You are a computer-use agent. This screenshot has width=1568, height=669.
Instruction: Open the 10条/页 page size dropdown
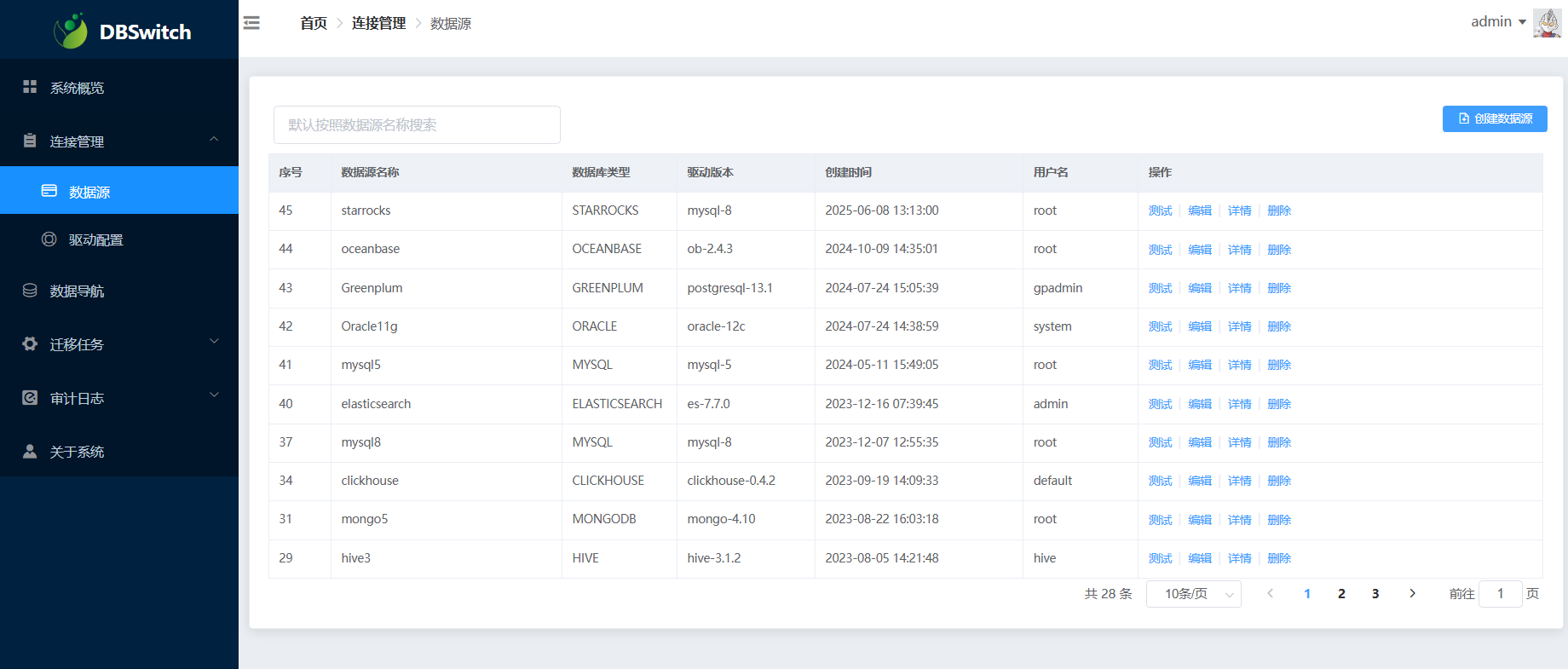click(1193, 594)
